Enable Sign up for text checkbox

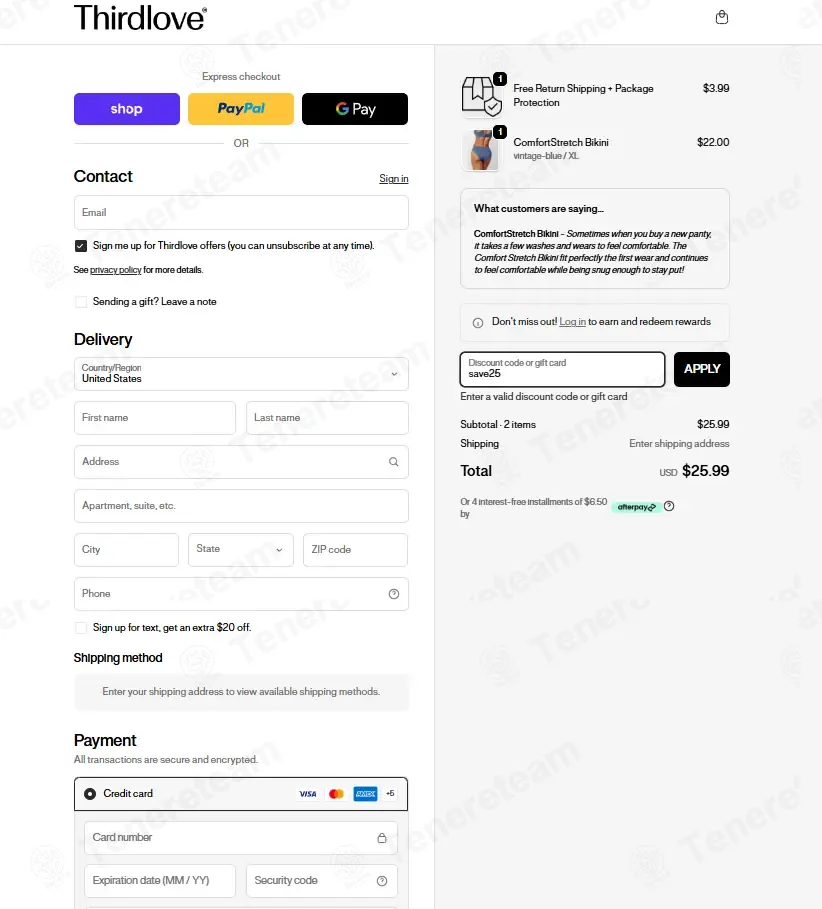(x=81, y=627)
